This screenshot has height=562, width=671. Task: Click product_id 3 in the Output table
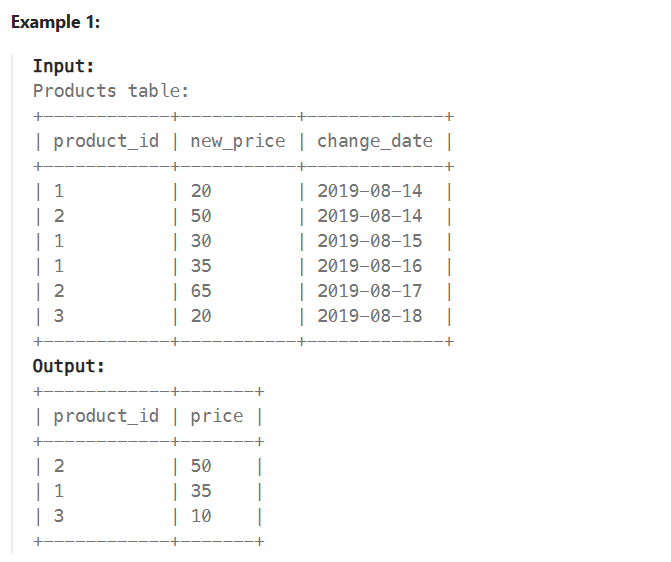point(58,516)
